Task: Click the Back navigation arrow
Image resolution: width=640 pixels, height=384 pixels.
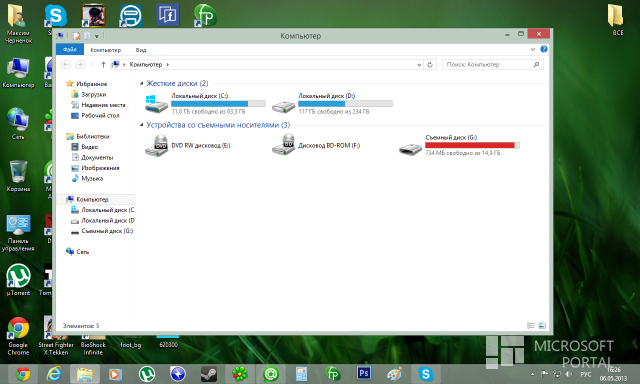Action: coord(66,64)
